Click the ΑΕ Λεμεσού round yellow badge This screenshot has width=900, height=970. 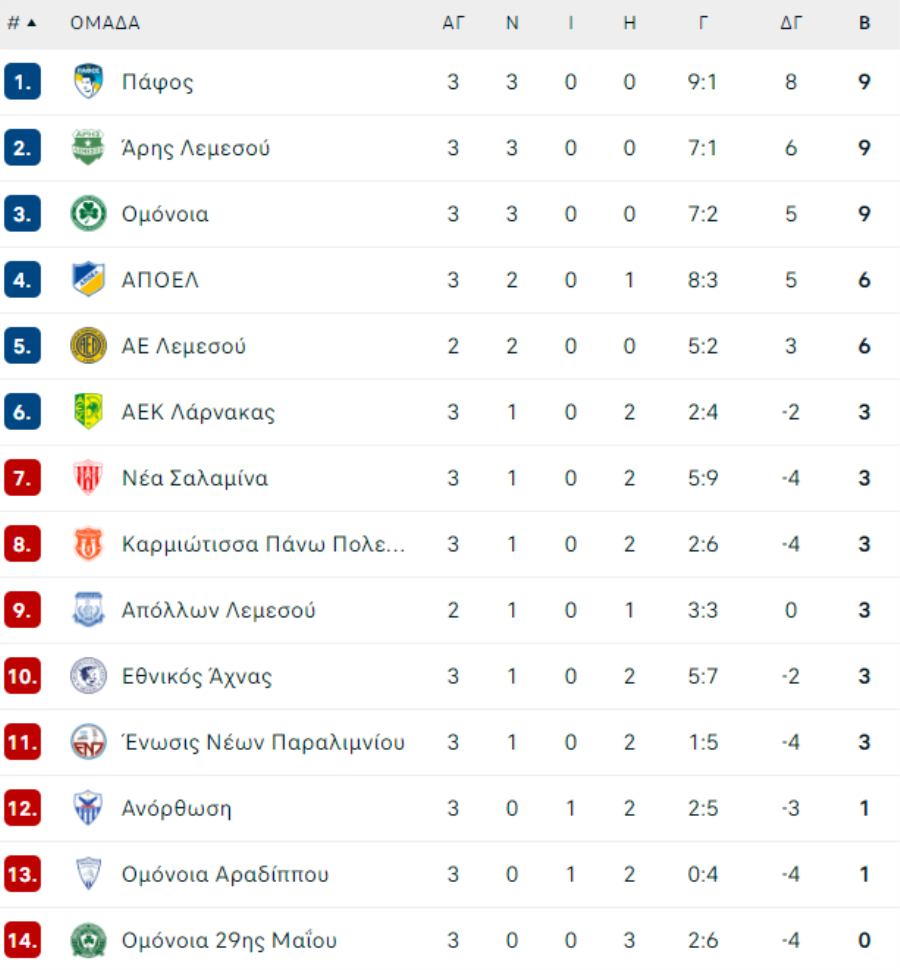coord(88,346)
